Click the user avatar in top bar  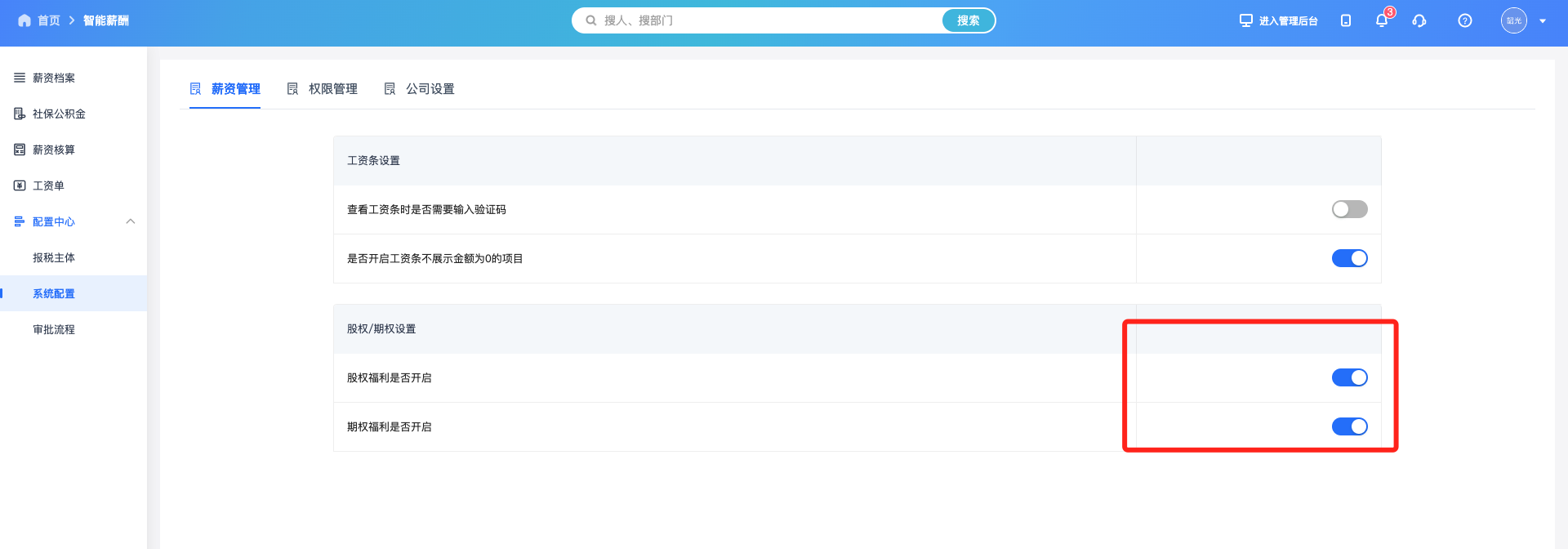click(x=1513, y=20)
